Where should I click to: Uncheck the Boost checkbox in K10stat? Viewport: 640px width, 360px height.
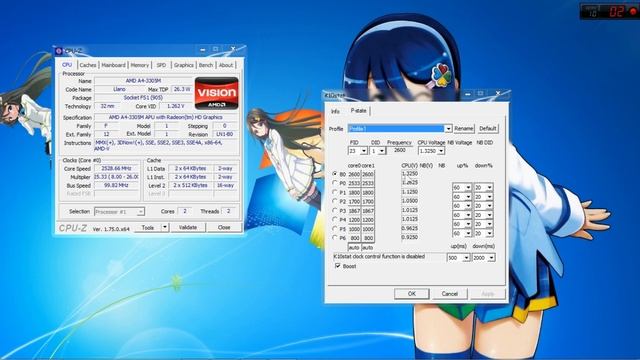[338, 266]
